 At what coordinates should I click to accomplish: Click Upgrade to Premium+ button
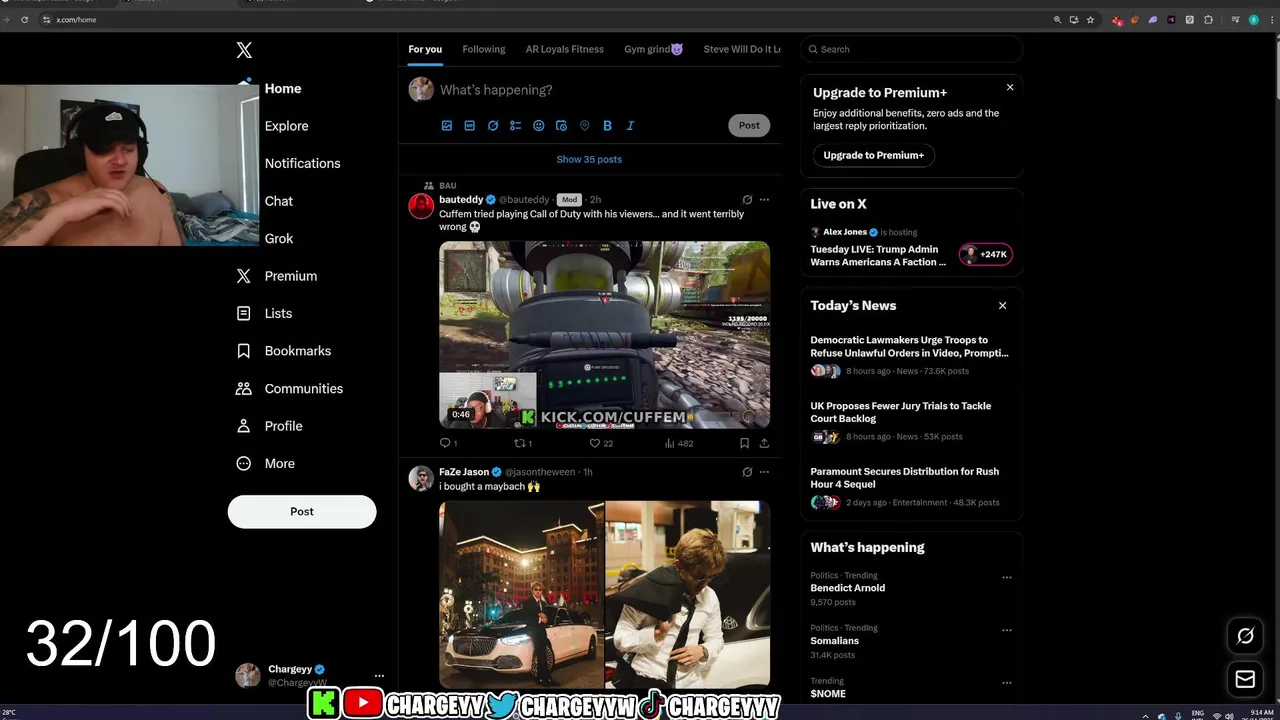[874, 155]
